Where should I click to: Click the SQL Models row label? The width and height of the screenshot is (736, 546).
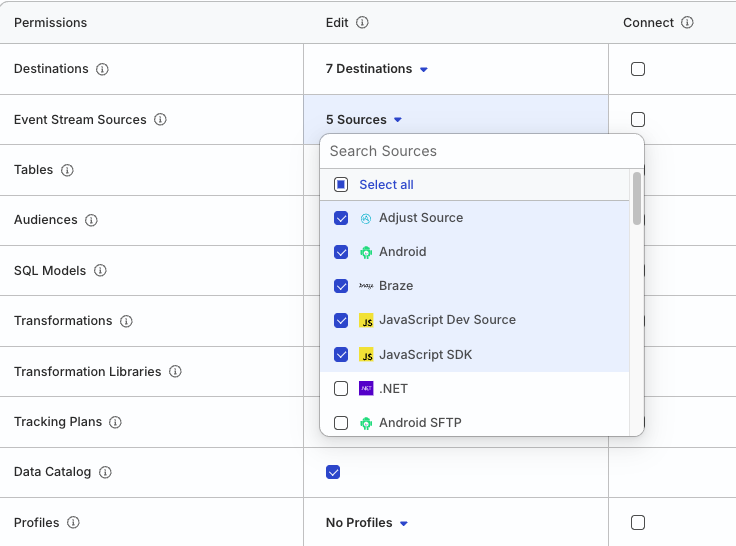(50, 270)
